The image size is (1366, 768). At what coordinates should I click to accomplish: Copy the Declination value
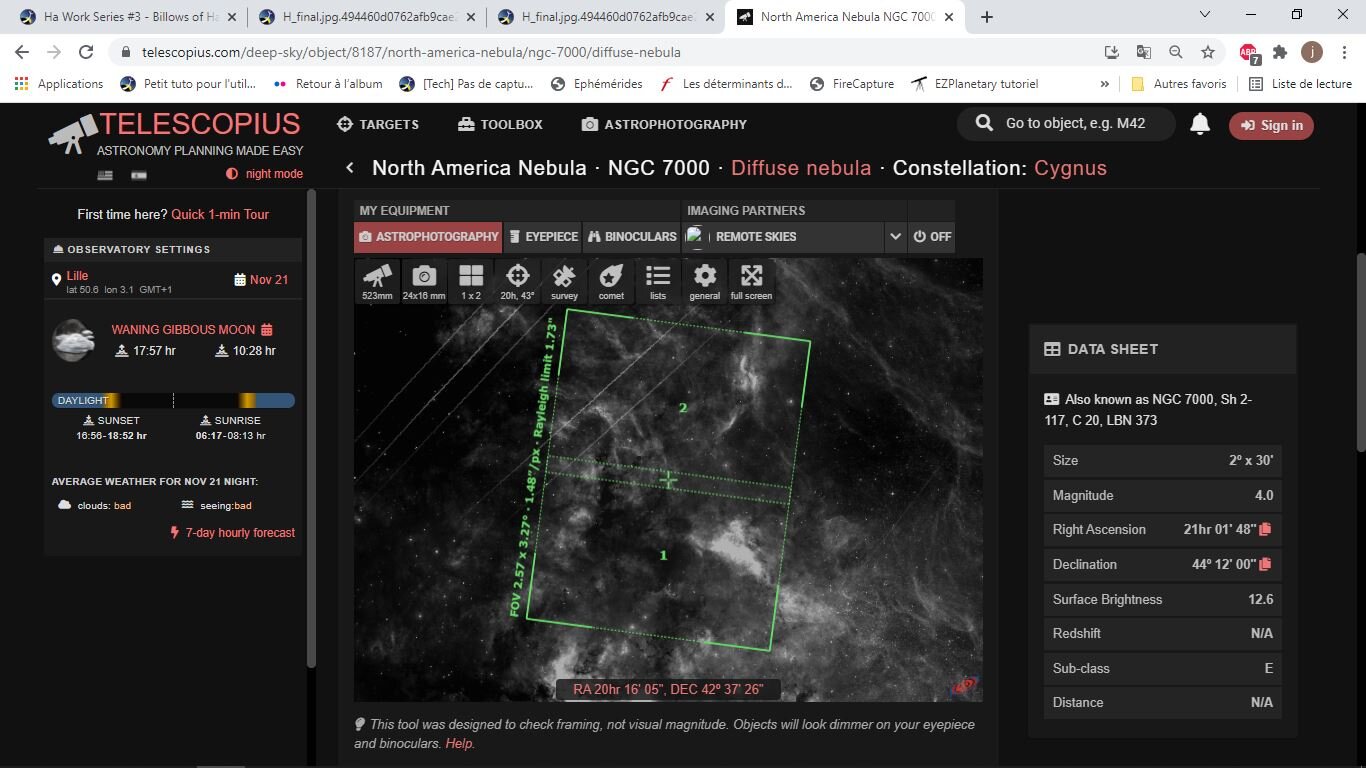pyautogui.click(x=1265, y=564)
